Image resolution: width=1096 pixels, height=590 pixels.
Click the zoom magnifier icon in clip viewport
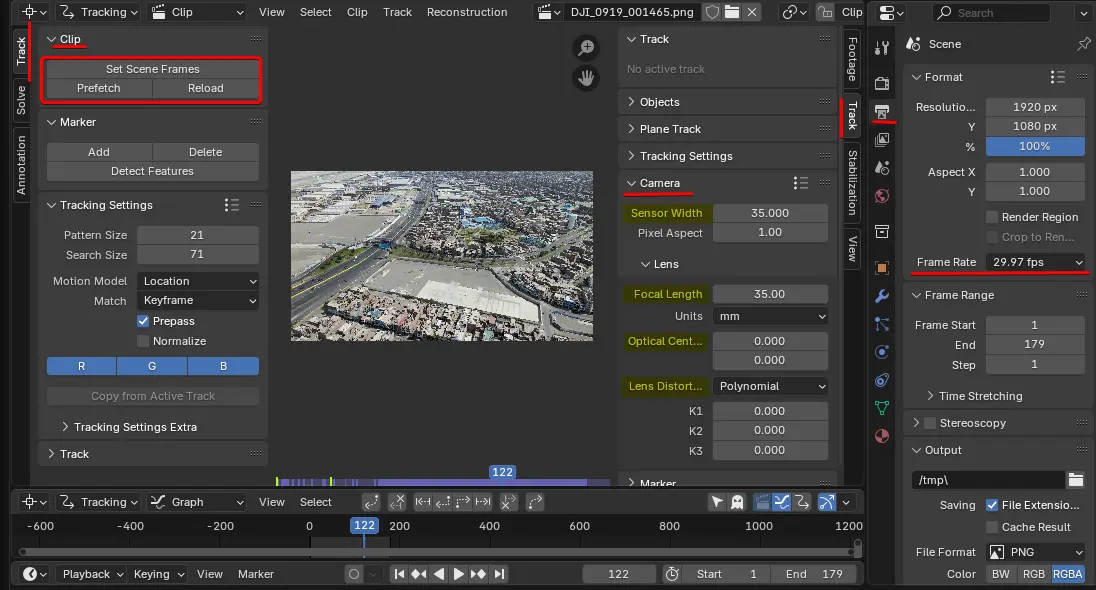point(586,48)
